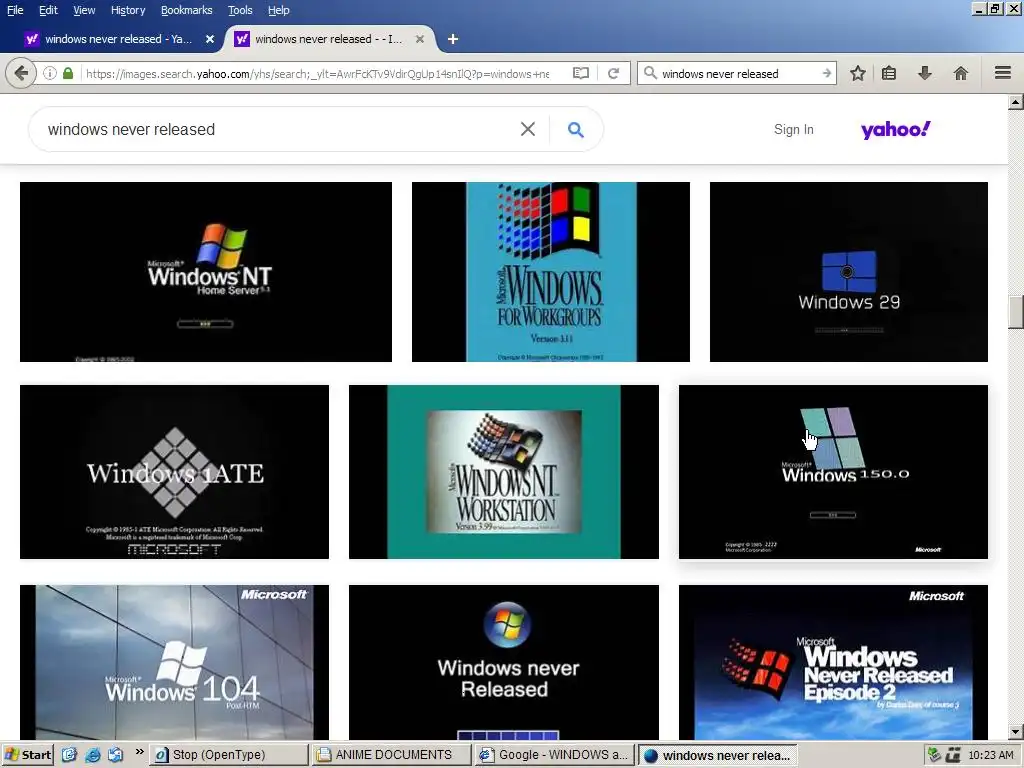Open the Windows NT Home Server thumbnail
Viewport: 1024px width, 768px height.
(206, 272)
